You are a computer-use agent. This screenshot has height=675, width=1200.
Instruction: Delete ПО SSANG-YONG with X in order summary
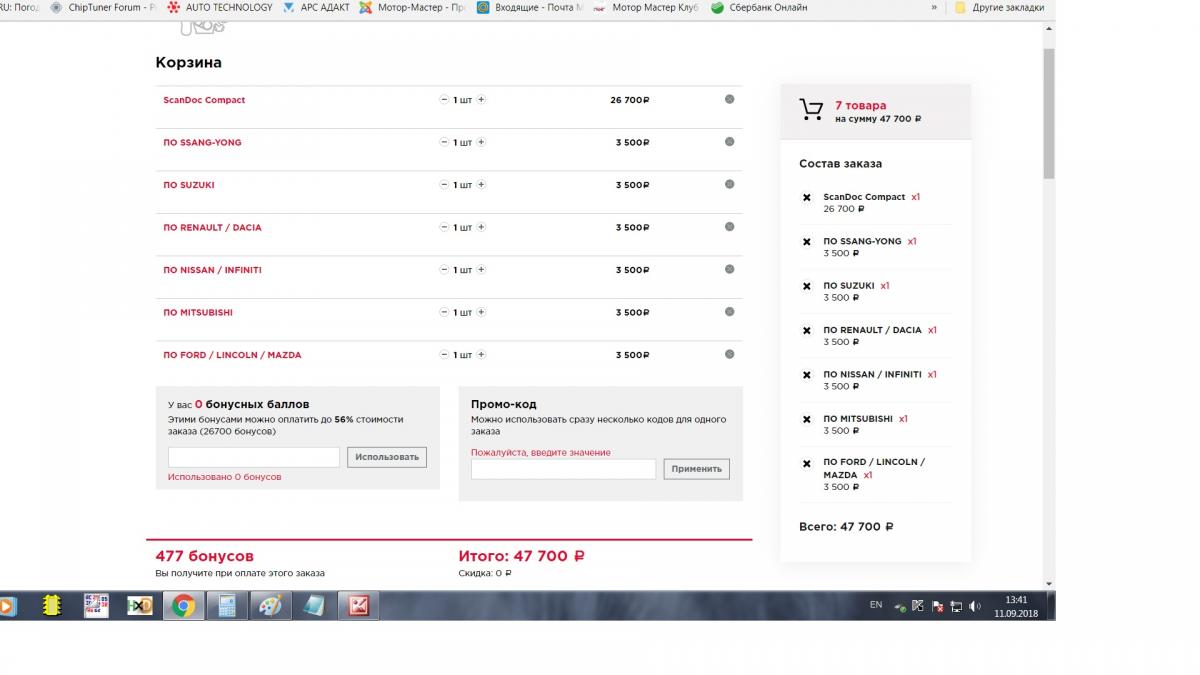[807, 242]
